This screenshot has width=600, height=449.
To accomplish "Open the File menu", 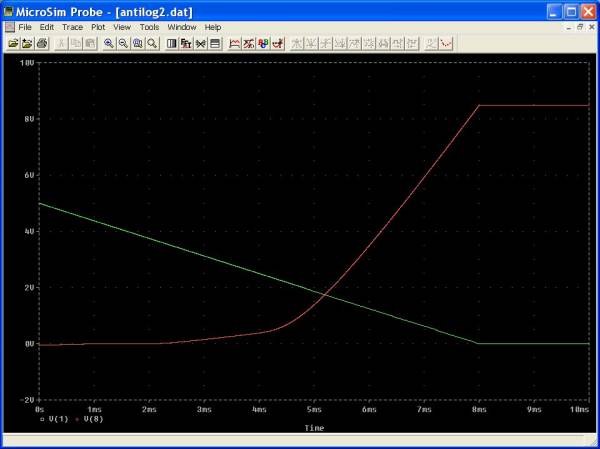I will [25, 27].
